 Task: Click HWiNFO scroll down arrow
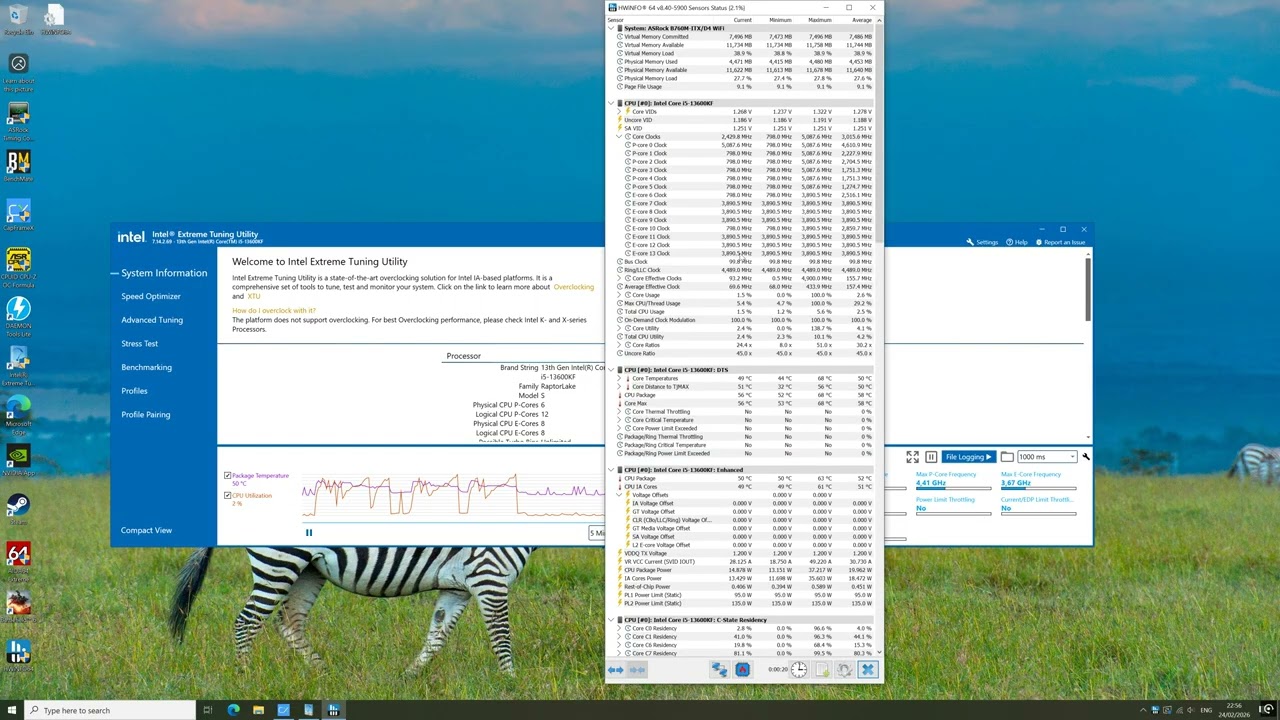coord(879,653)
